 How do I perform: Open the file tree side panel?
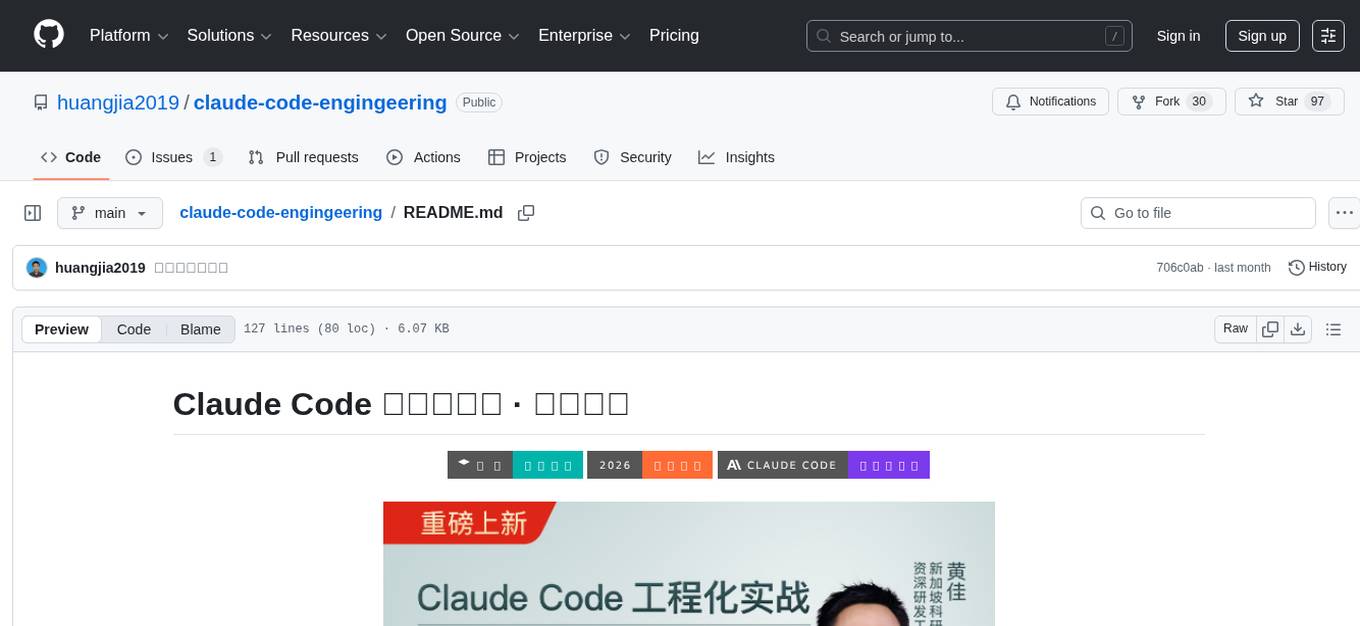33,212
